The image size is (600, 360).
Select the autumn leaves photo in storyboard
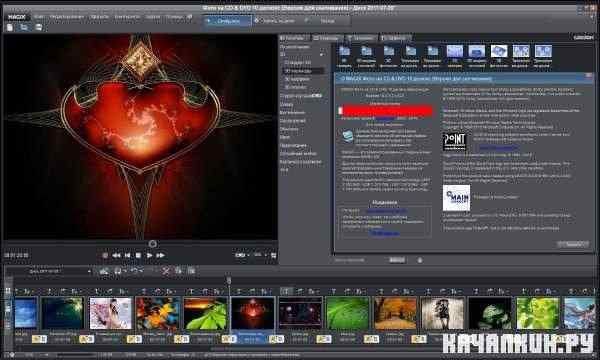tap(158, 313)
